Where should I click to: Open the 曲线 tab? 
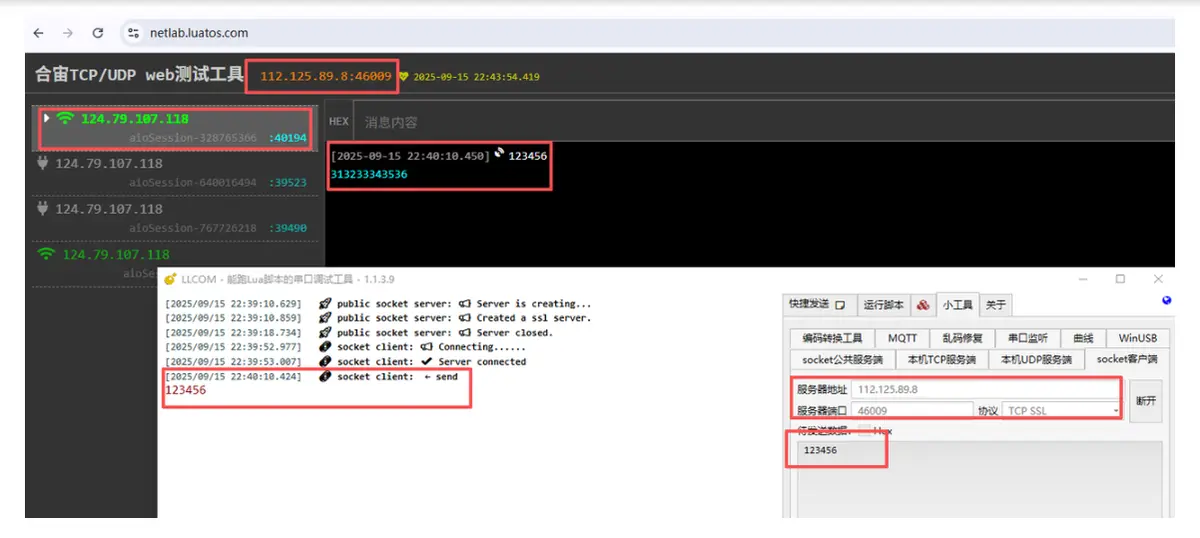coord(1083,338)
